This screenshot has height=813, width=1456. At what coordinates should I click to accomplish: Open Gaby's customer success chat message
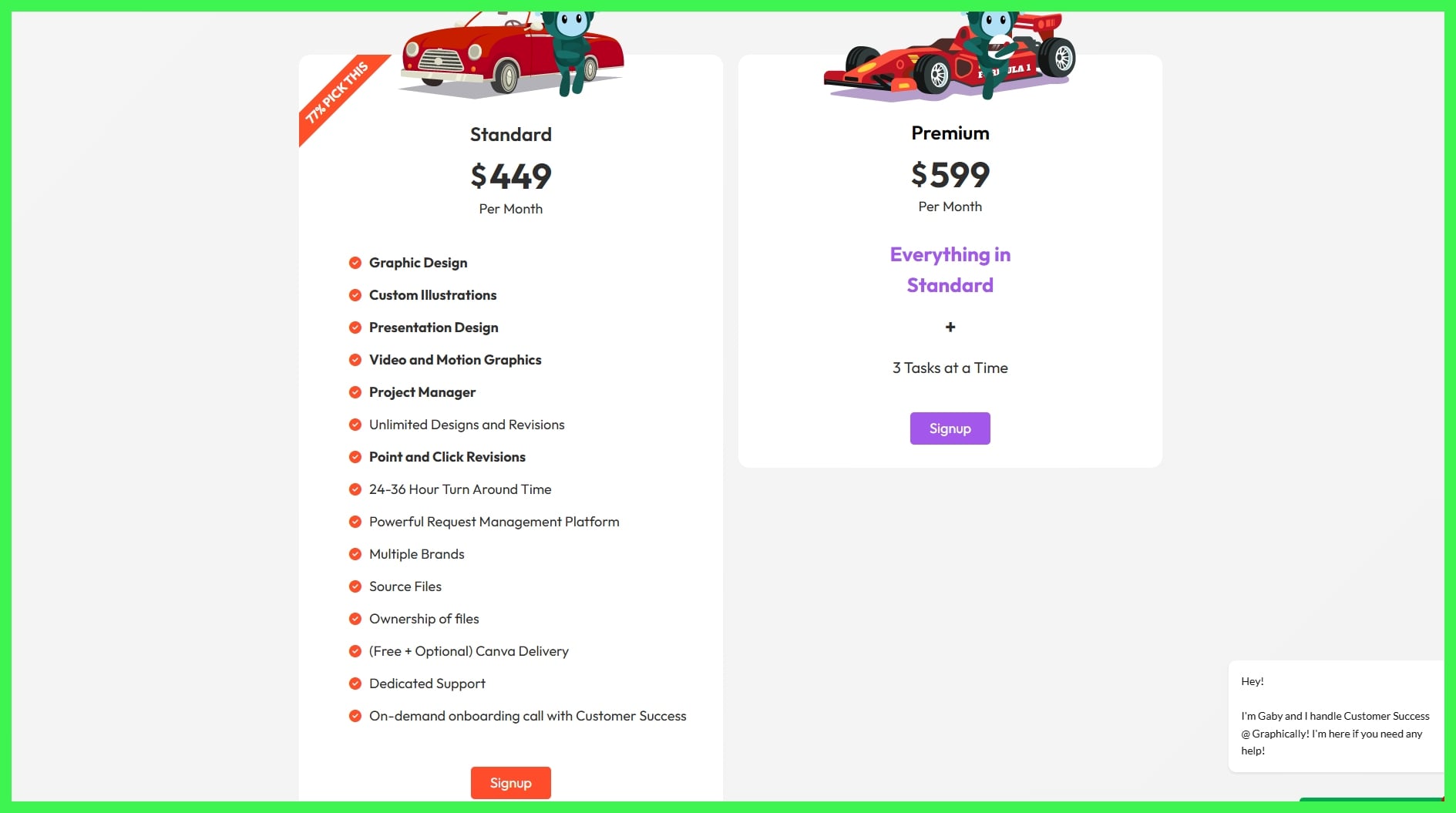(x=1336, y=715)
